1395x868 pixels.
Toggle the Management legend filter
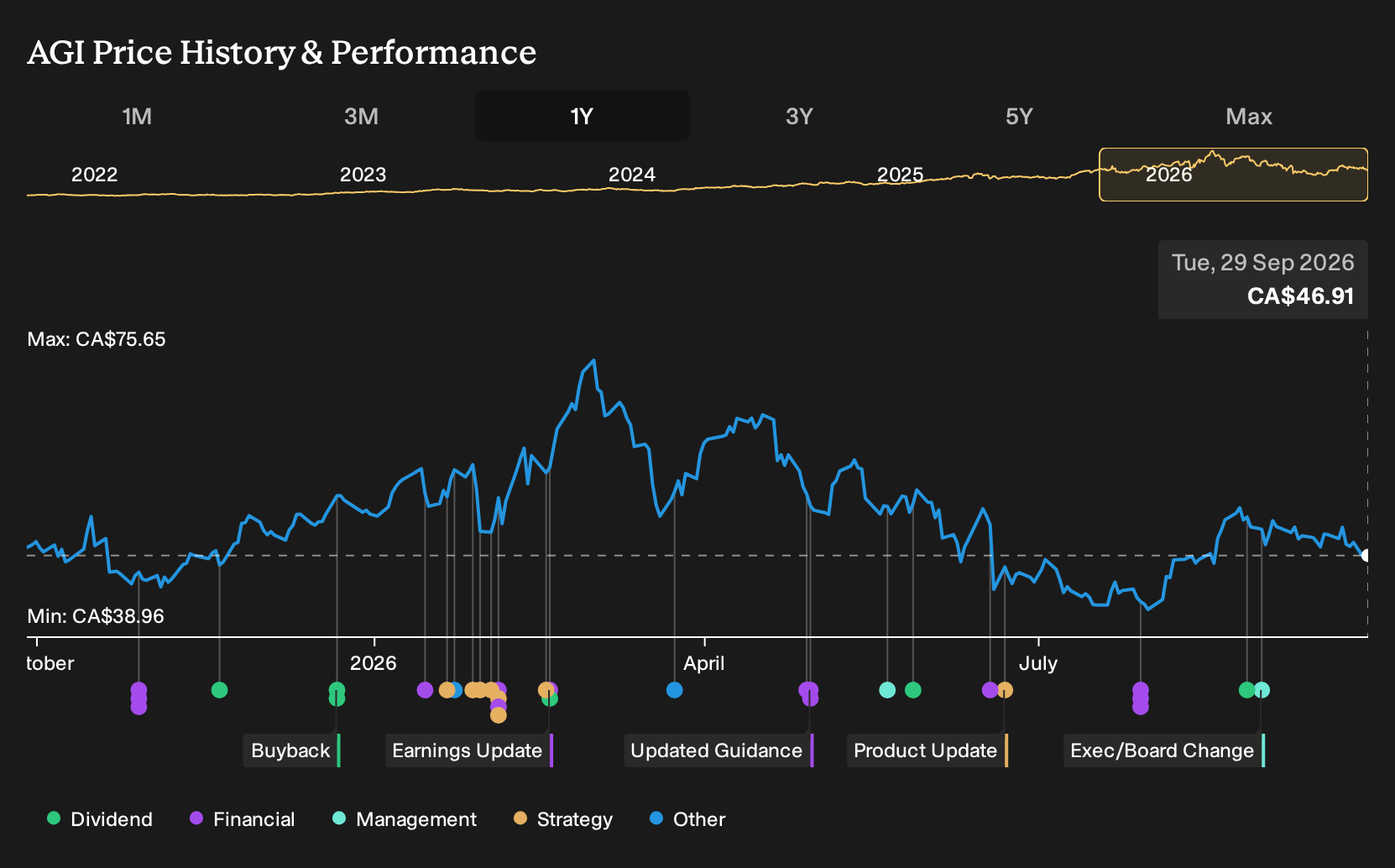pos(405,819)
